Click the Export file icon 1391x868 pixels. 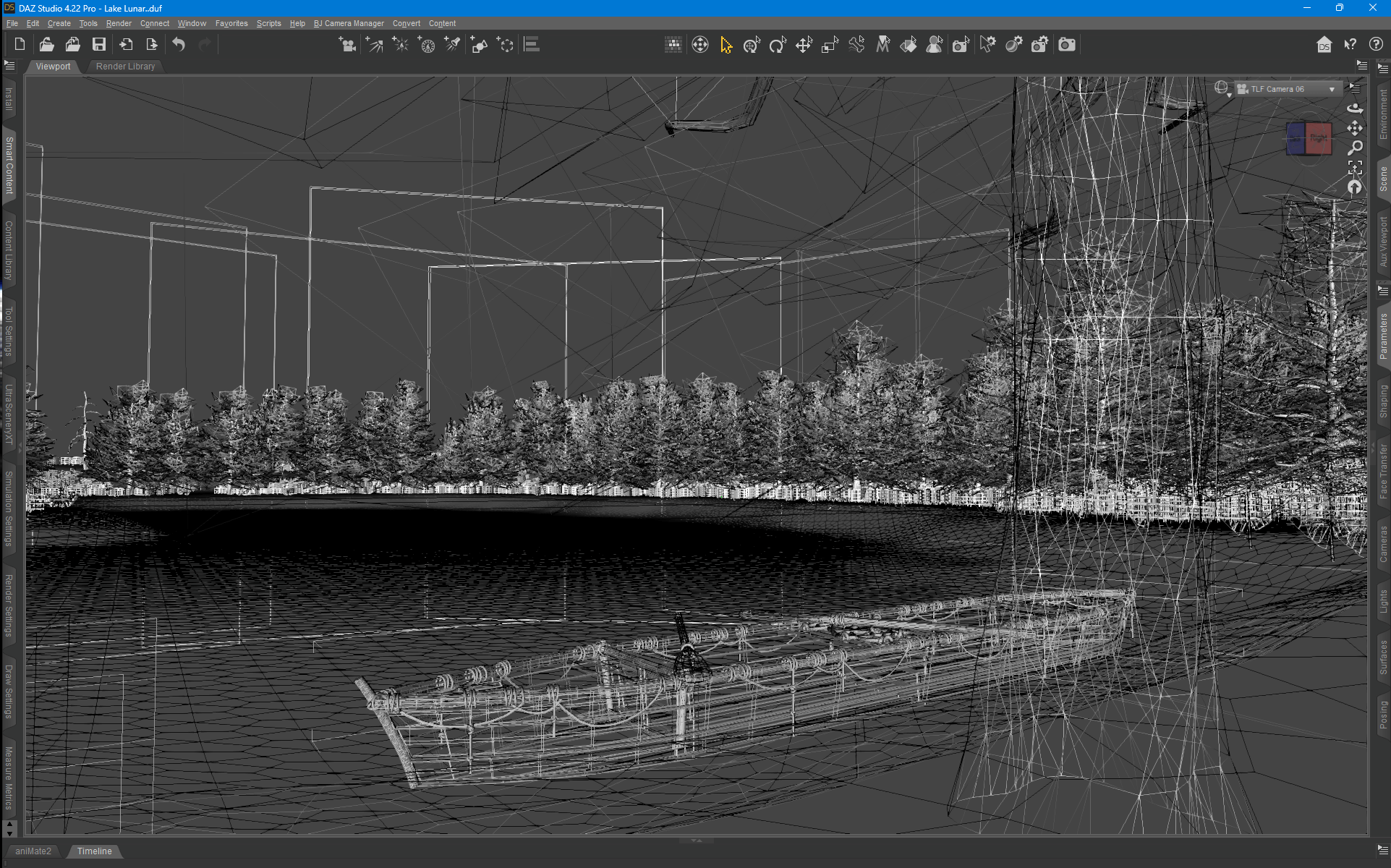[152, 45]
